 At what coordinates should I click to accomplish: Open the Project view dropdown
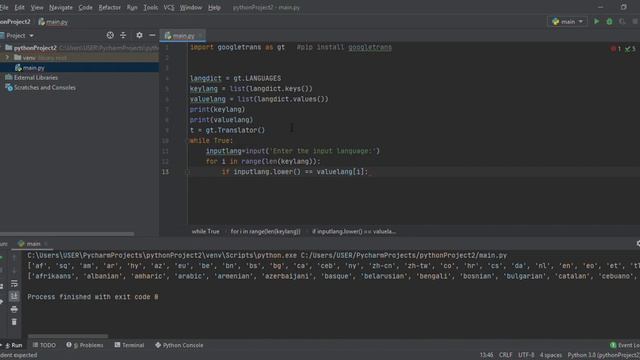[31, 36]
